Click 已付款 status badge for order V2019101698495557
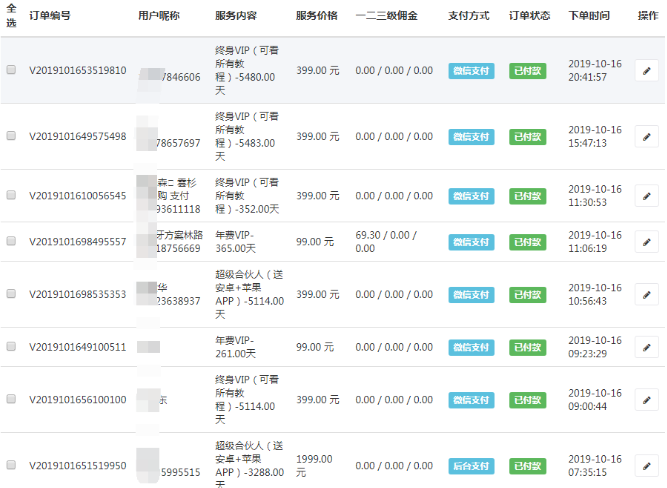Viewport: 667px width, 488px height. click(x=528, y=242)
